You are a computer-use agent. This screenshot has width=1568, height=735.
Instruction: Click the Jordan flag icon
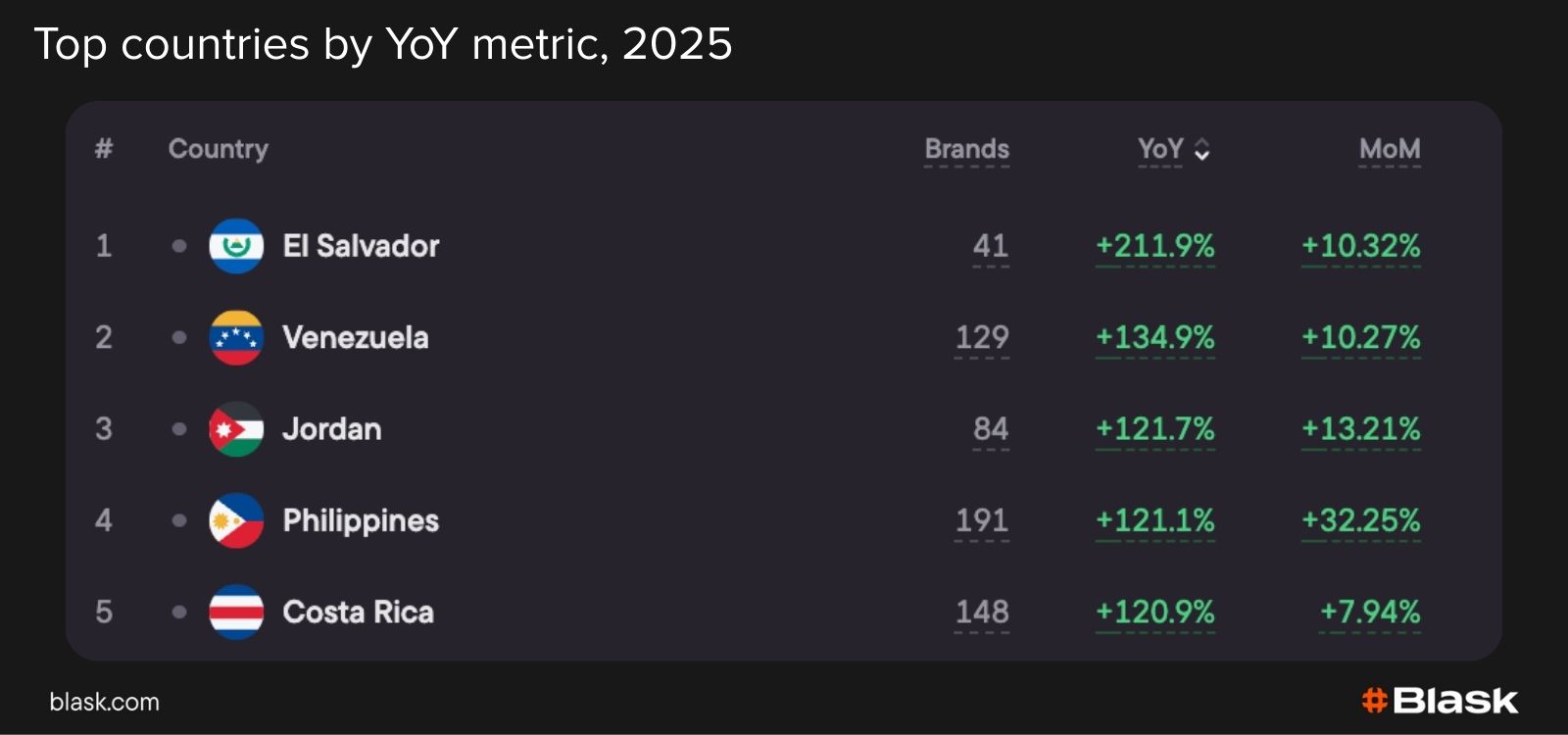236,429
